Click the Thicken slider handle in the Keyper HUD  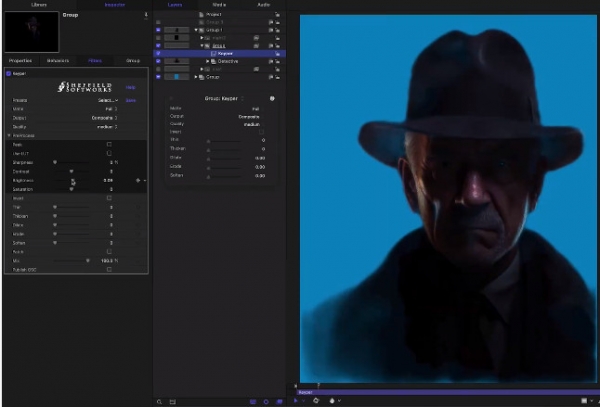(x=209, y=149)
